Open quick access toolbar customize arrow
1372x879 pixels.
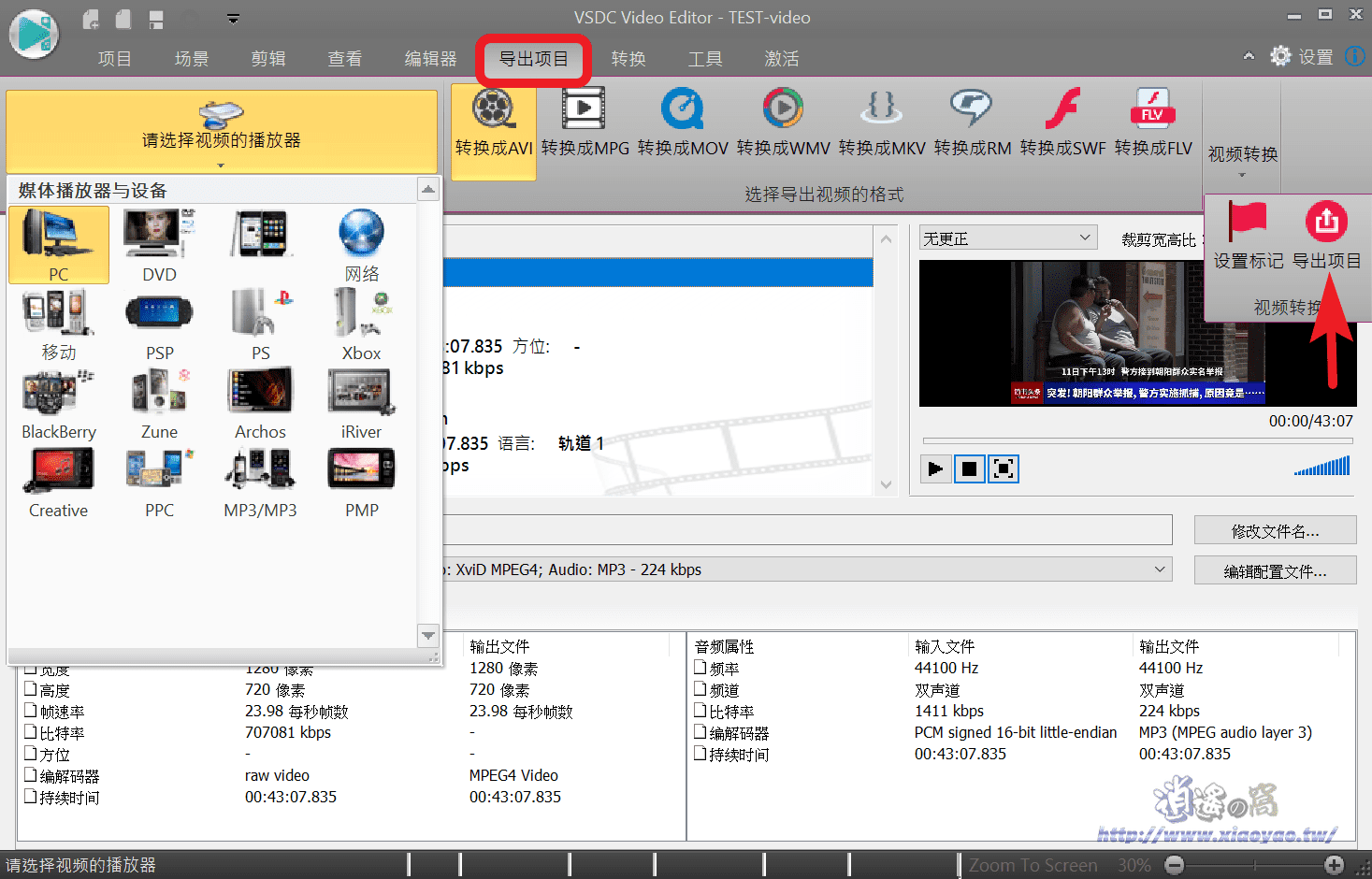234,18
